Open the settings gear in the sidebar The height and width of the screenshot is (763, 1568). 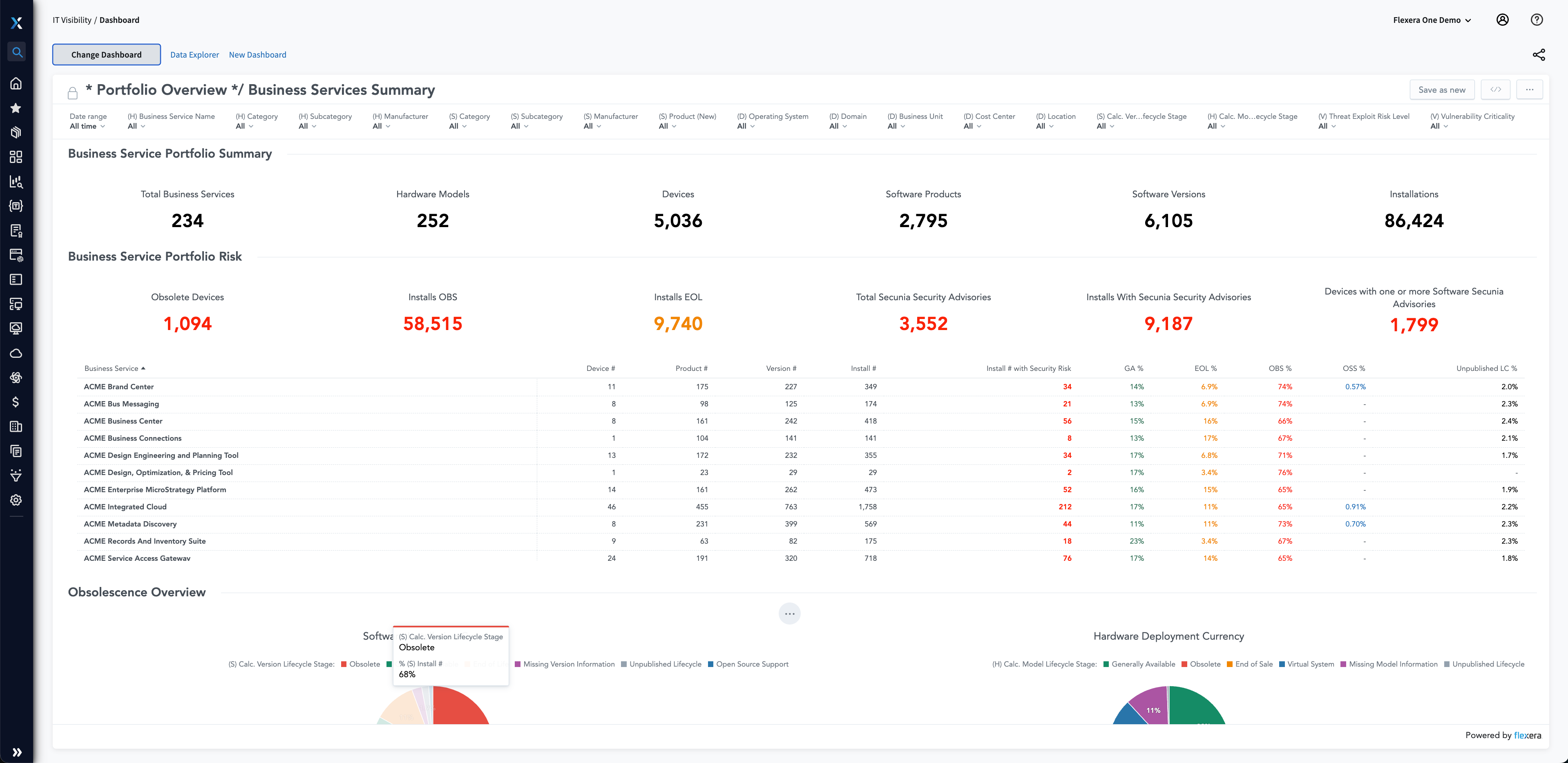(16, 500)
